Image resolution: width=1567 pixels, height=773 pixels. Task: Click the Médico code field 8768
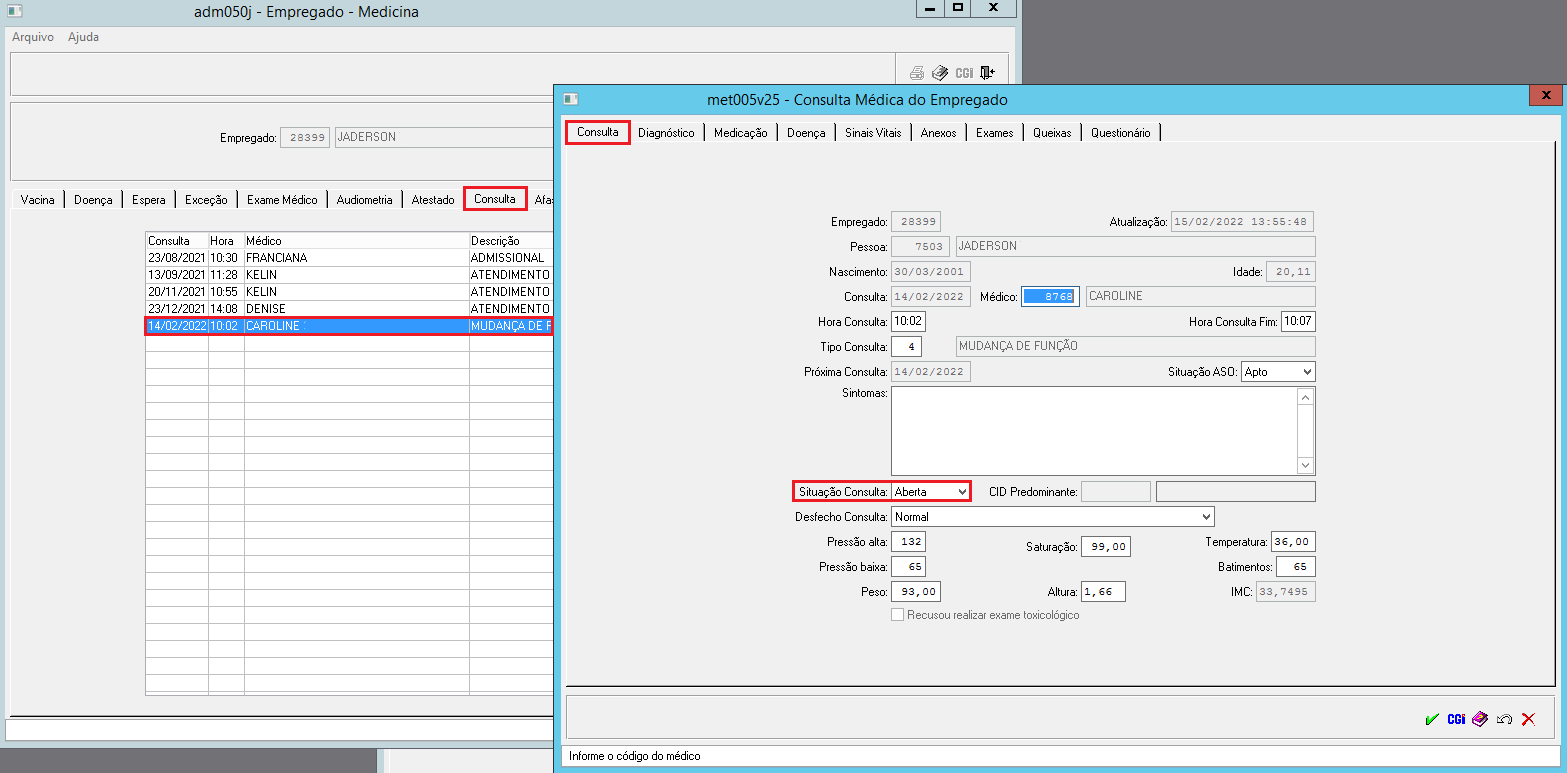click(1050, 296)
